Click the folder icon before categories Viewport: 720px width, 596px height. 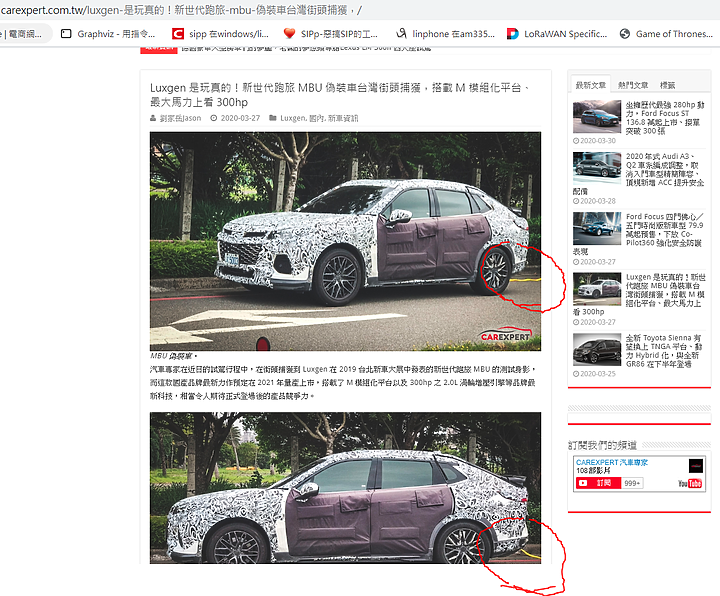[x=273, y=118]
